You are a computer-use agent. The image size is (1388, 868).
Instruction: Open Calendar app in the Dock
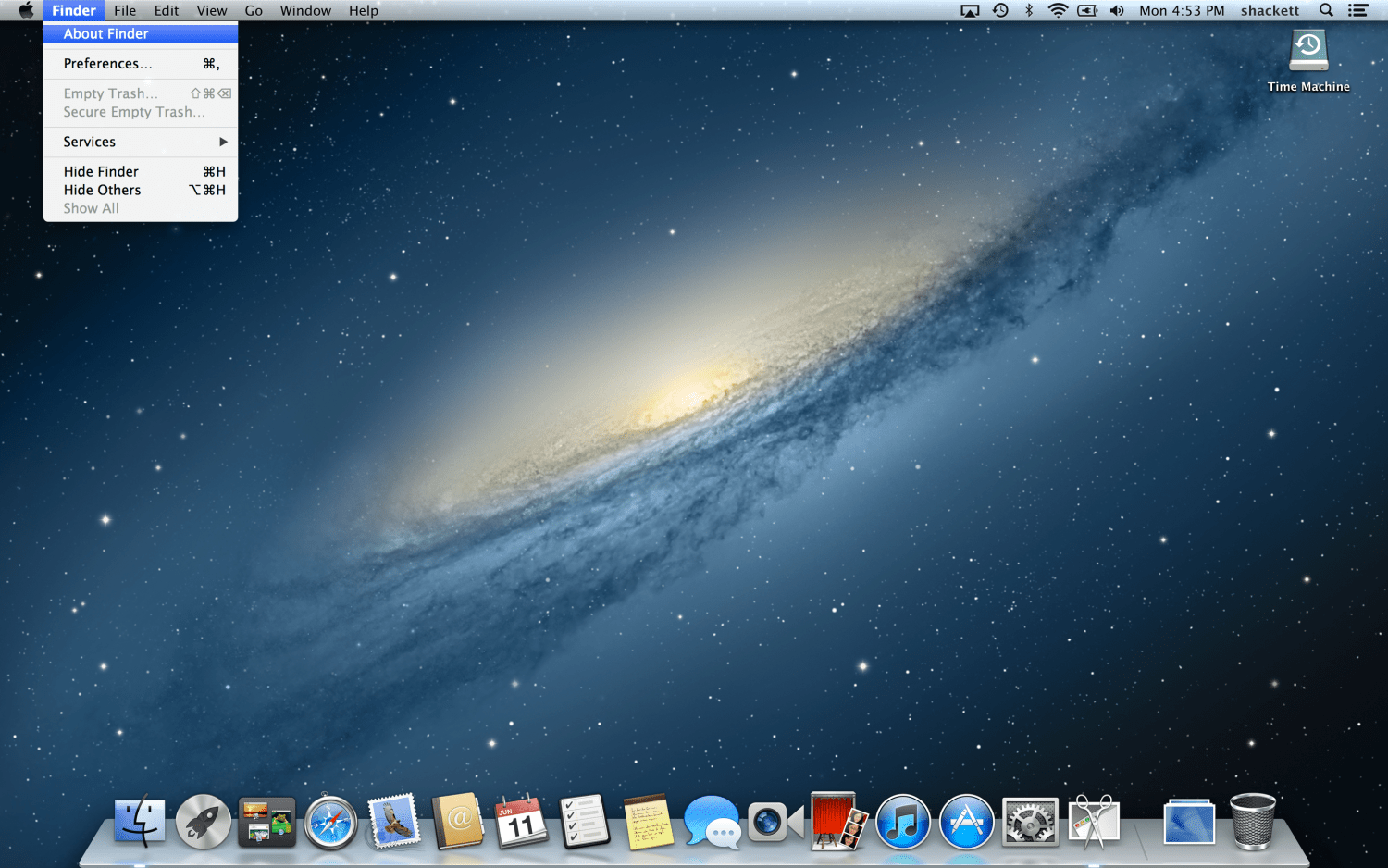(x=521, y=822)
